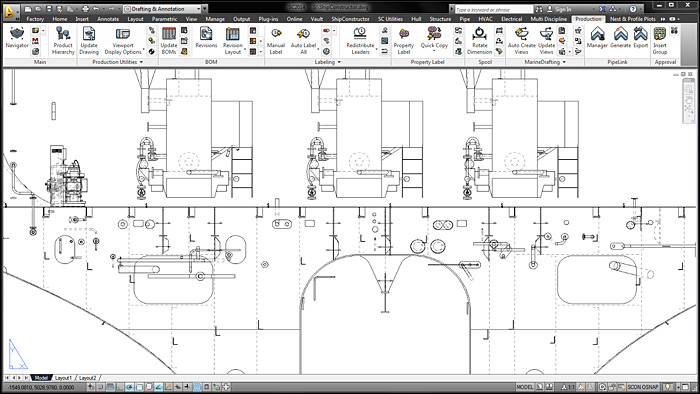Click the Help question mark icon
Image resolution: width=700 pixels, height=394 pixels.
(633, 9)
